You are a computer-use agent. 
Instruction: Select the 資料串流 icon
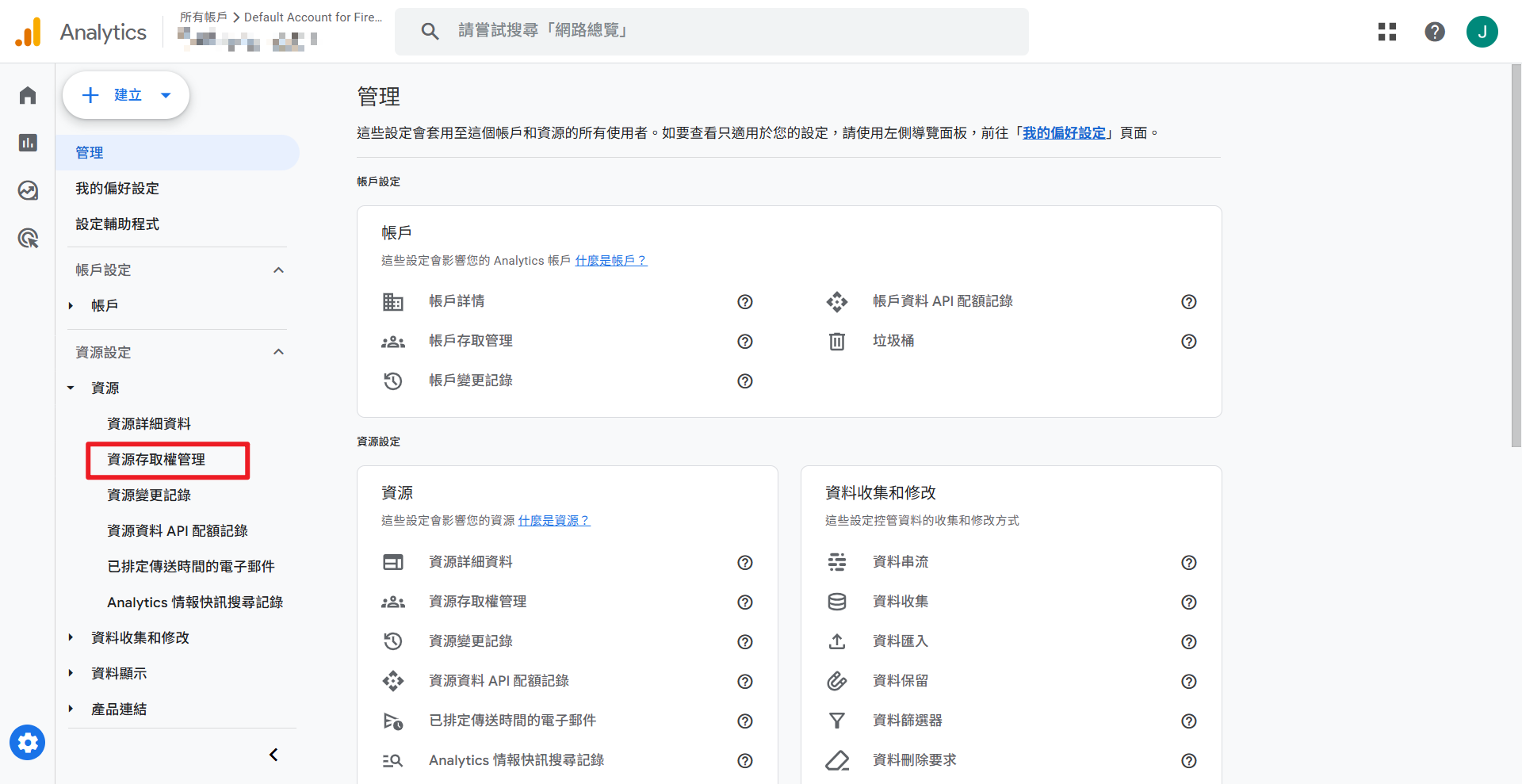click(836, 562)
